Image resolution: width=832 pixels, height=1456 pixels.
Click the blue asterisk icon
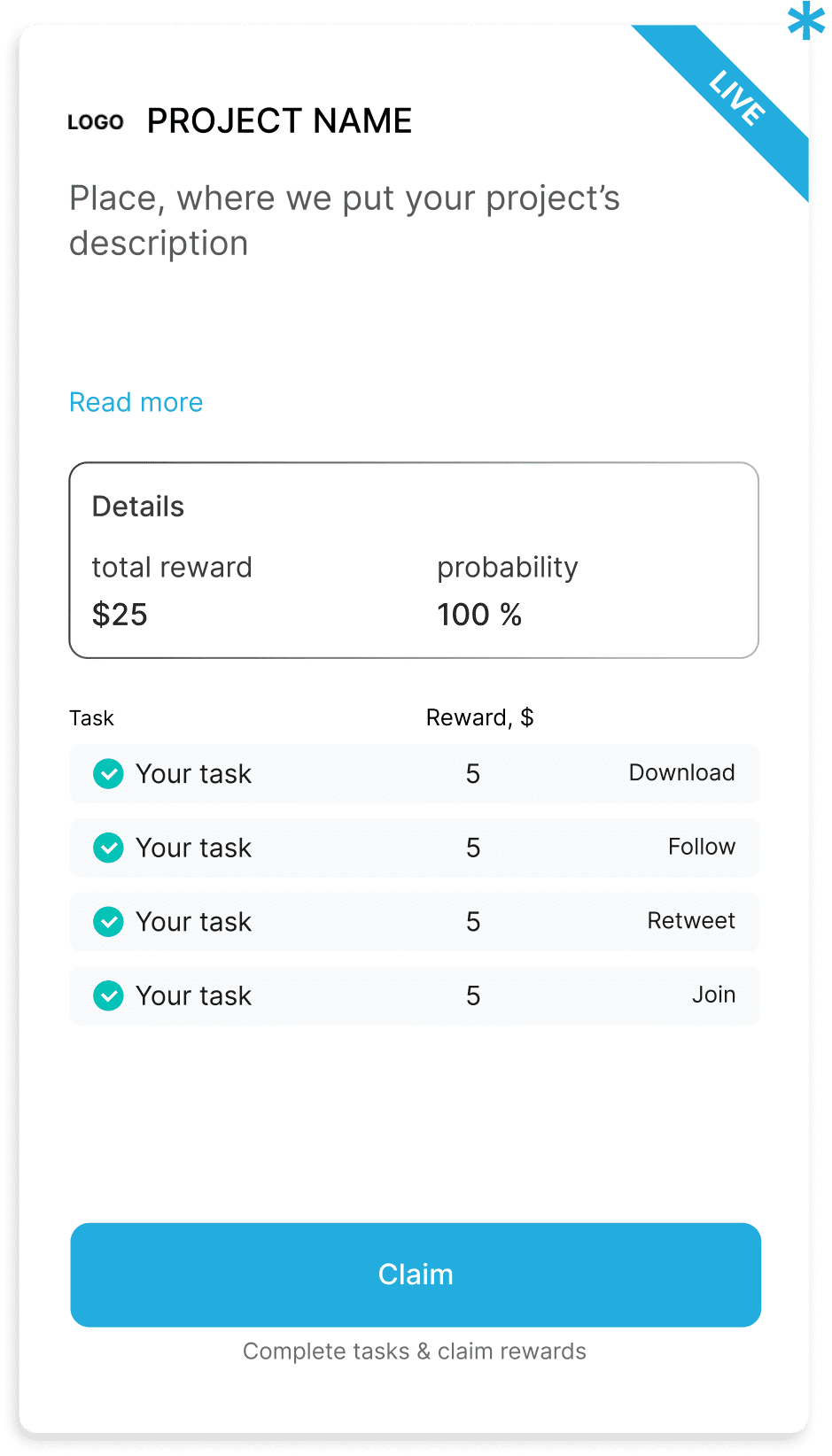pos(805,20)
